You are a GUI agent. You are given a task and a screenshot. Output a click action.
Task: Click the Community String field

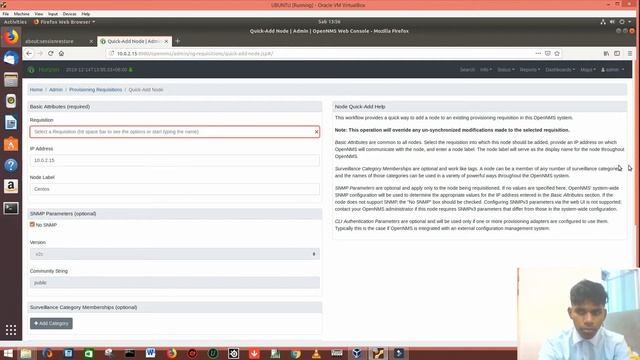pyautogui.click(x=175, y=282)
